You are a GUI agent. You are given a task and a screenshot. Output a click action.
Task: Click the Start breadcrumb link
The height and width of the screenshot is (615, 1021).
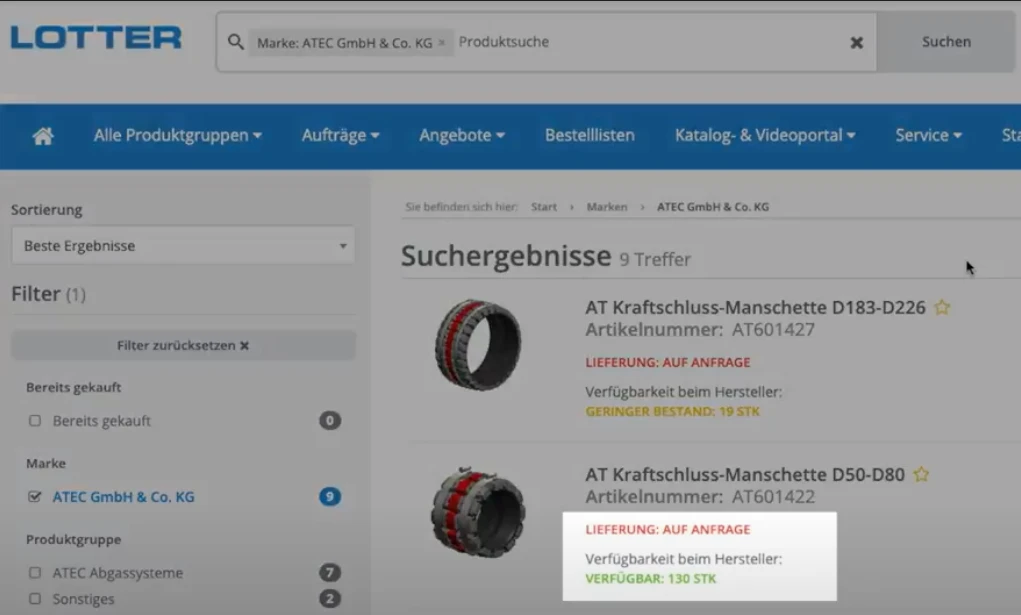click(544, 207)
